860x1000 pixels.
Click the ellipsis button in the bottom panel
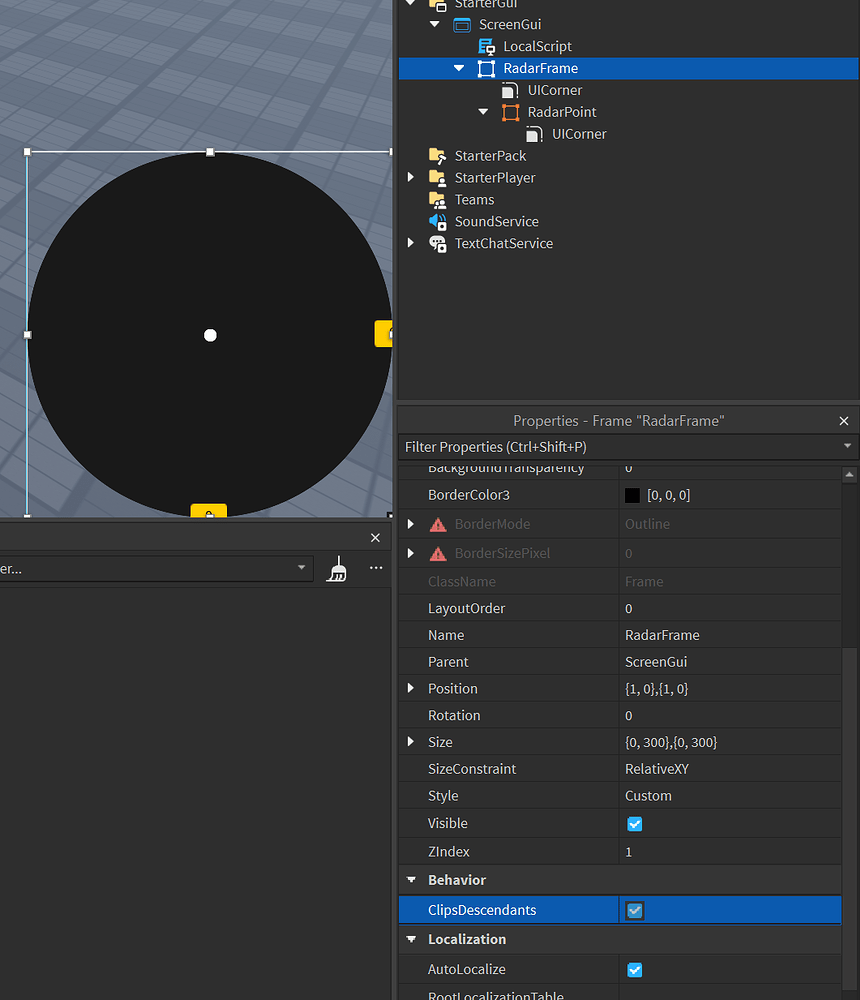point(375,568)
